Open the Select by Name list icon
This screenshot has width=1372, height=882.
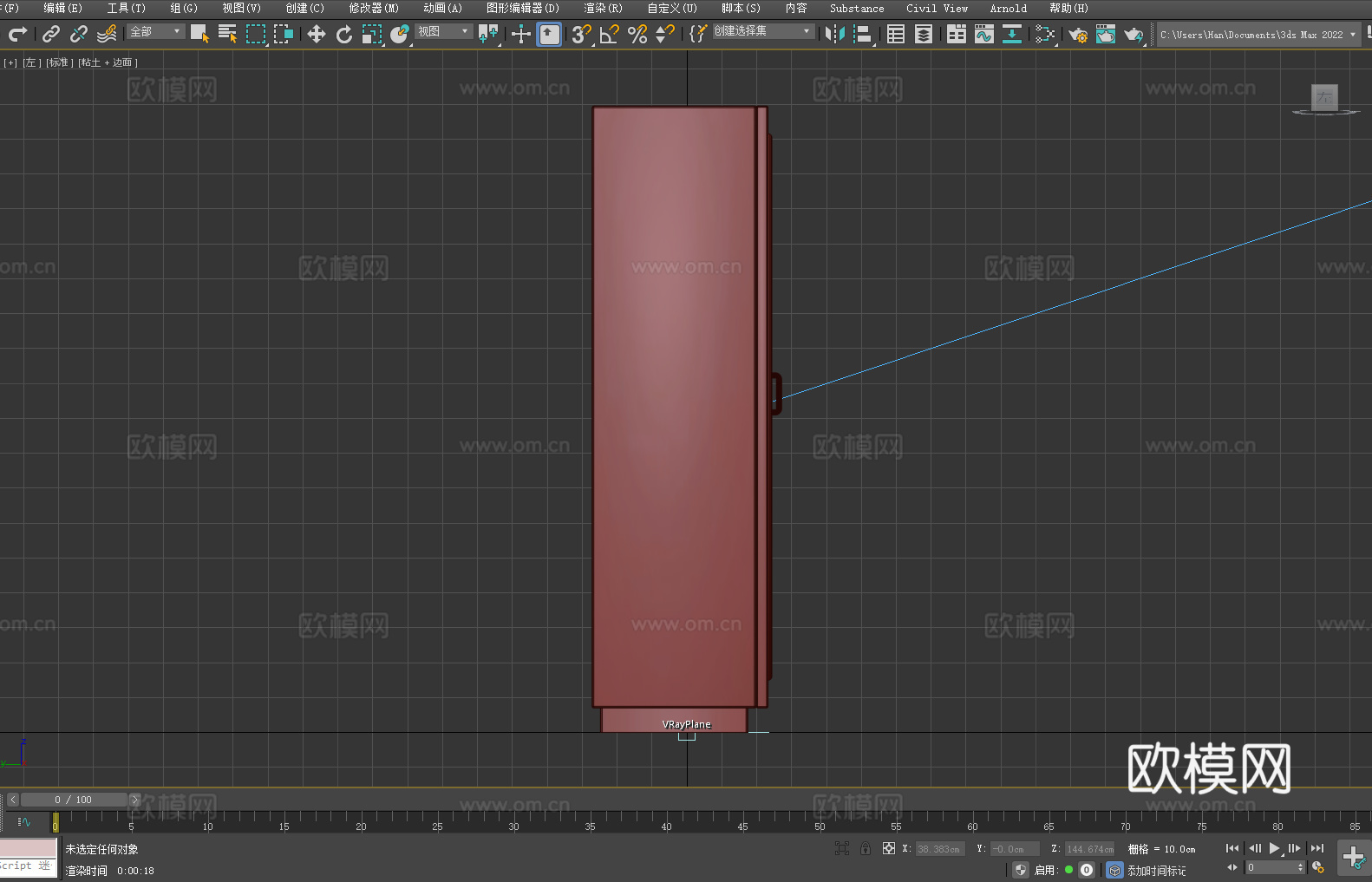click(x=227, y=34)
